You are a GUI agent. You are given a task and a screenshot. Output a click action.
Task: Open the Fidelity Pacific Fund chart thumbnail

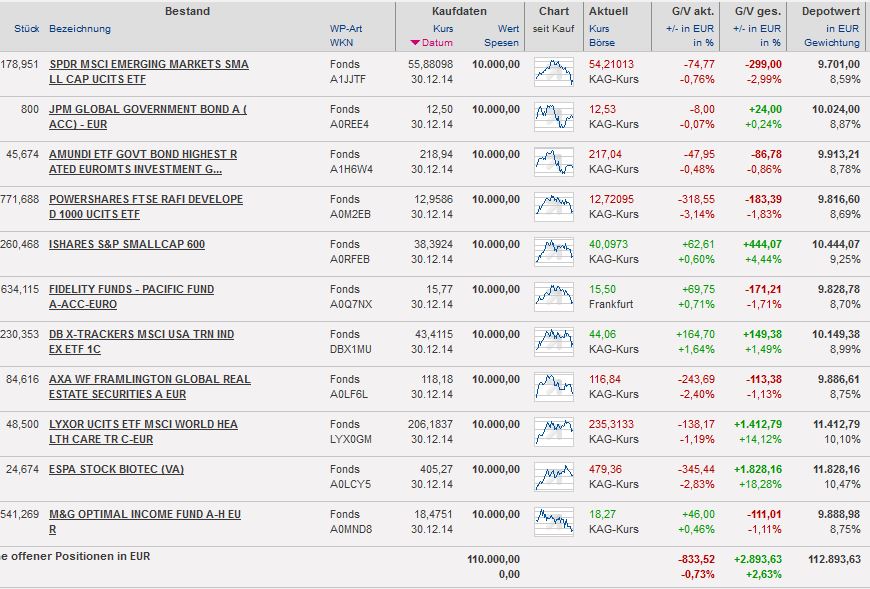coord(554,297)
